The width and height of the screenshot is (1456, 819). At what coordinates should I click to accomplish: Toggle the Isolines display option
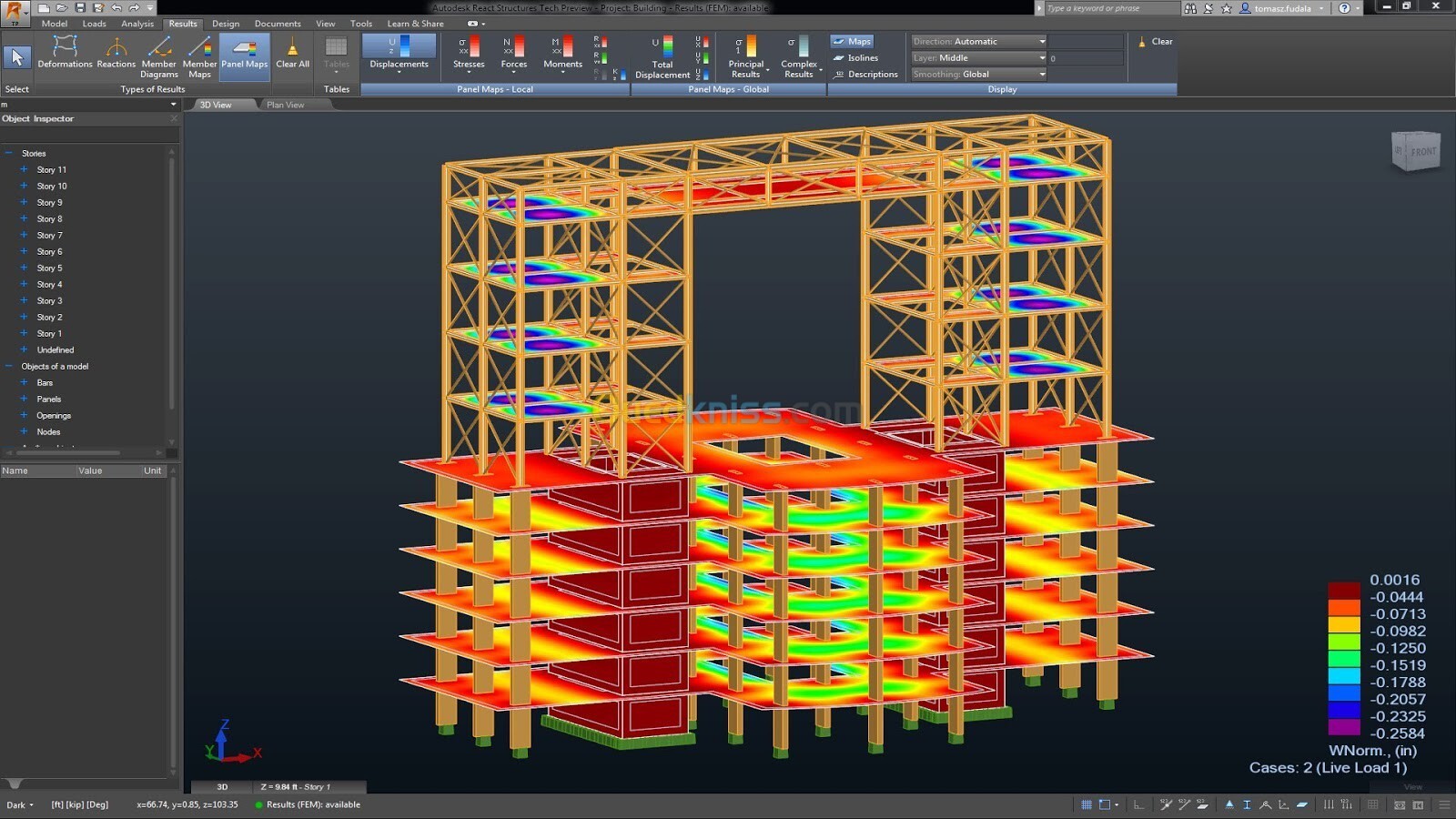point(854,57)
